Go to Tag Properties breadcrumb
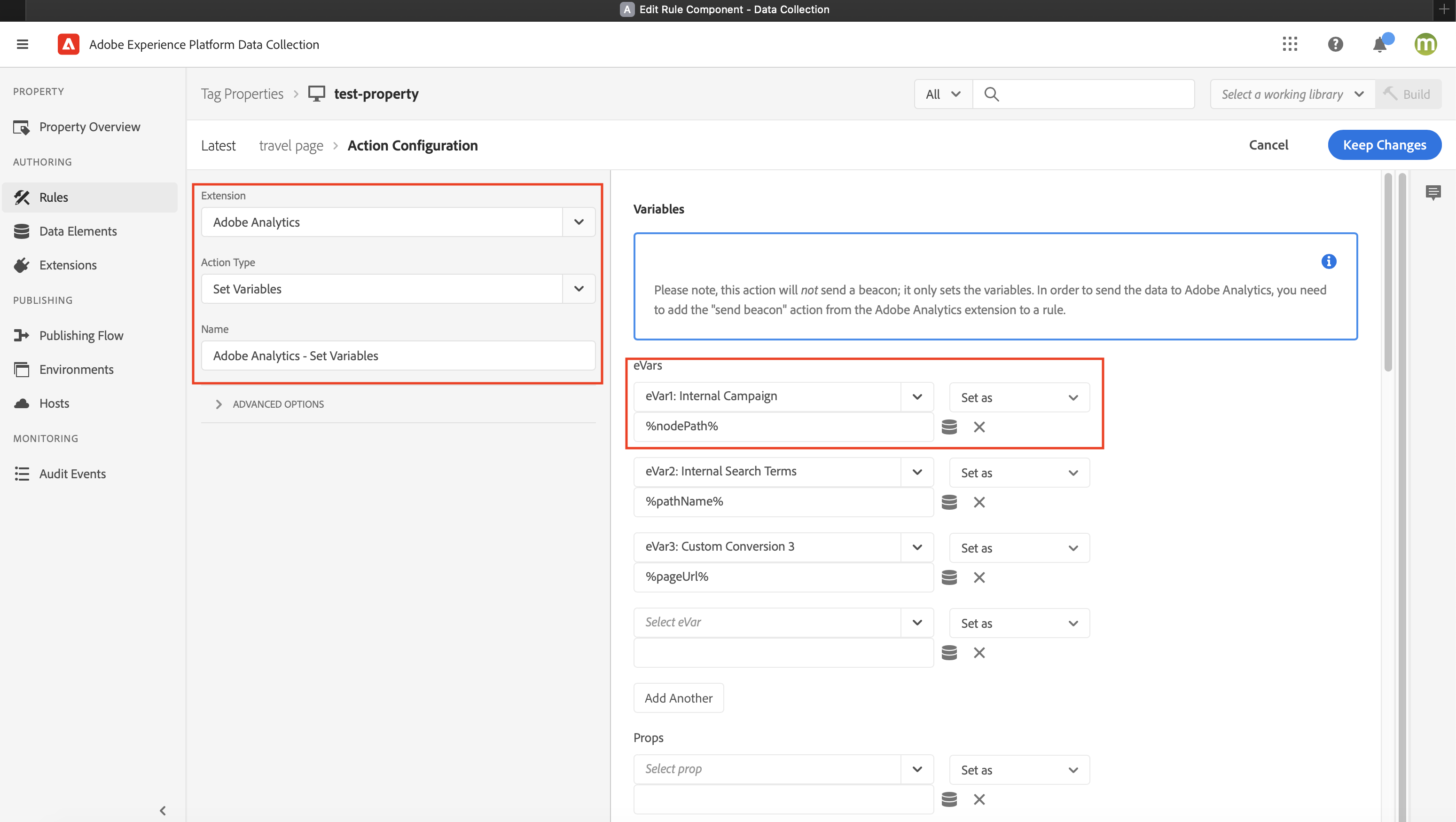1456x822 pixels. point(242,93)
